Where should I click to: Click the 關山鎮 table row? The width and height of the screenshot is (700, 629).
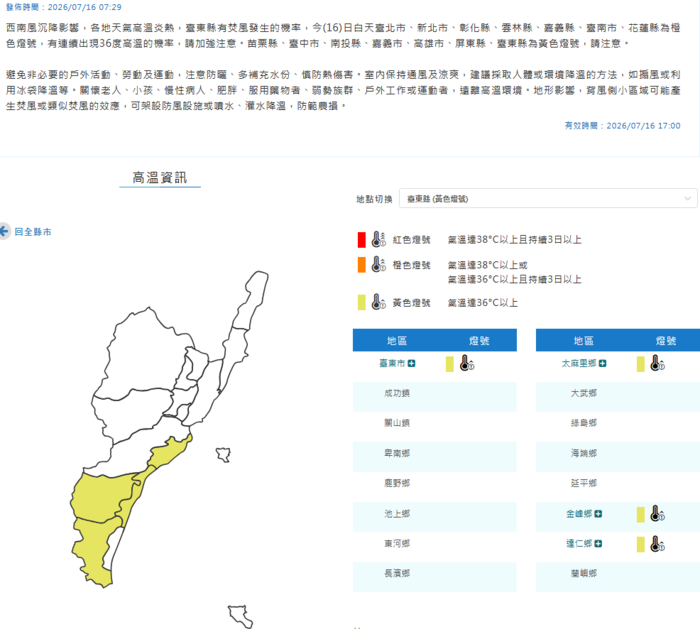tap(435, 426)
